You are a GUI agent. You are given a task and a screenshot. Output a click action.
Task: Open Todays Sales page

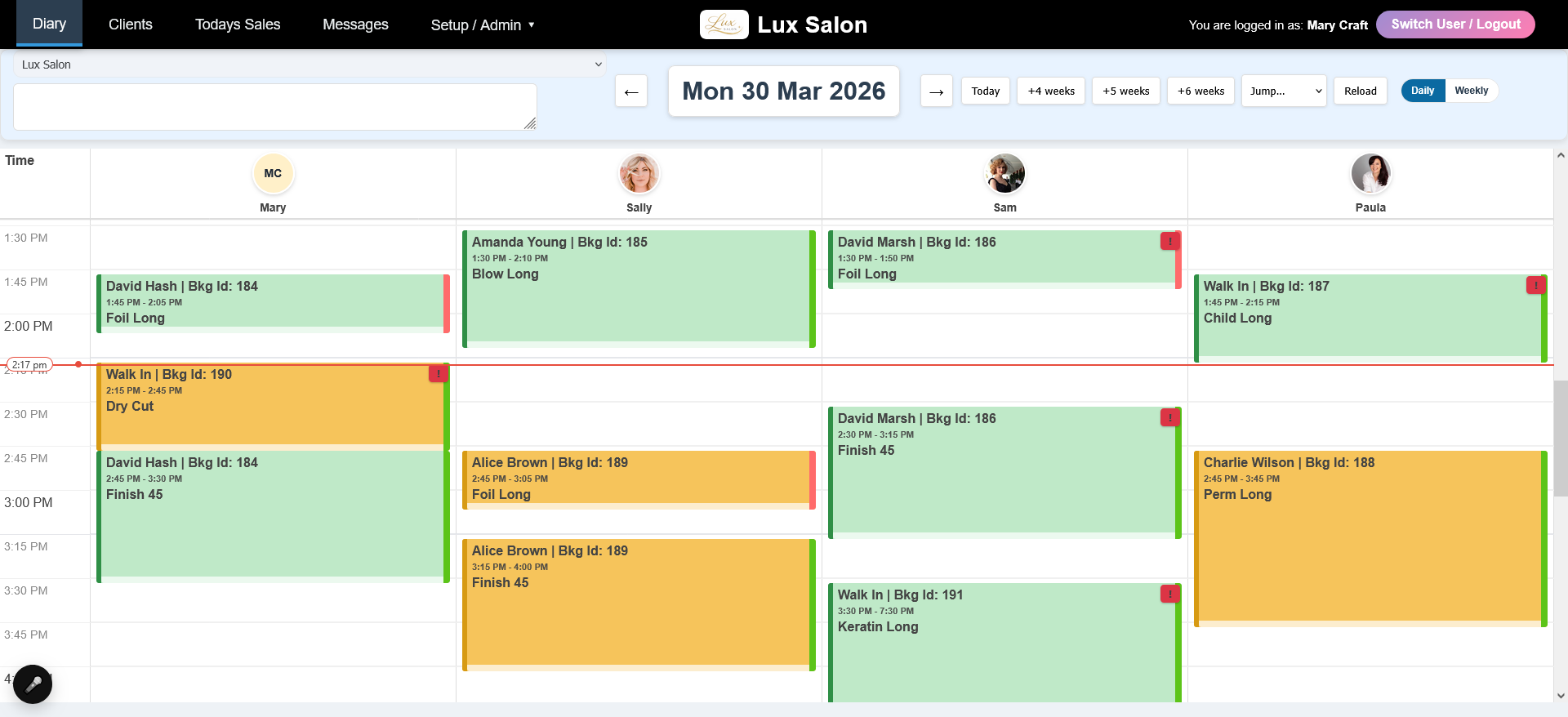[x=238, y=24]
